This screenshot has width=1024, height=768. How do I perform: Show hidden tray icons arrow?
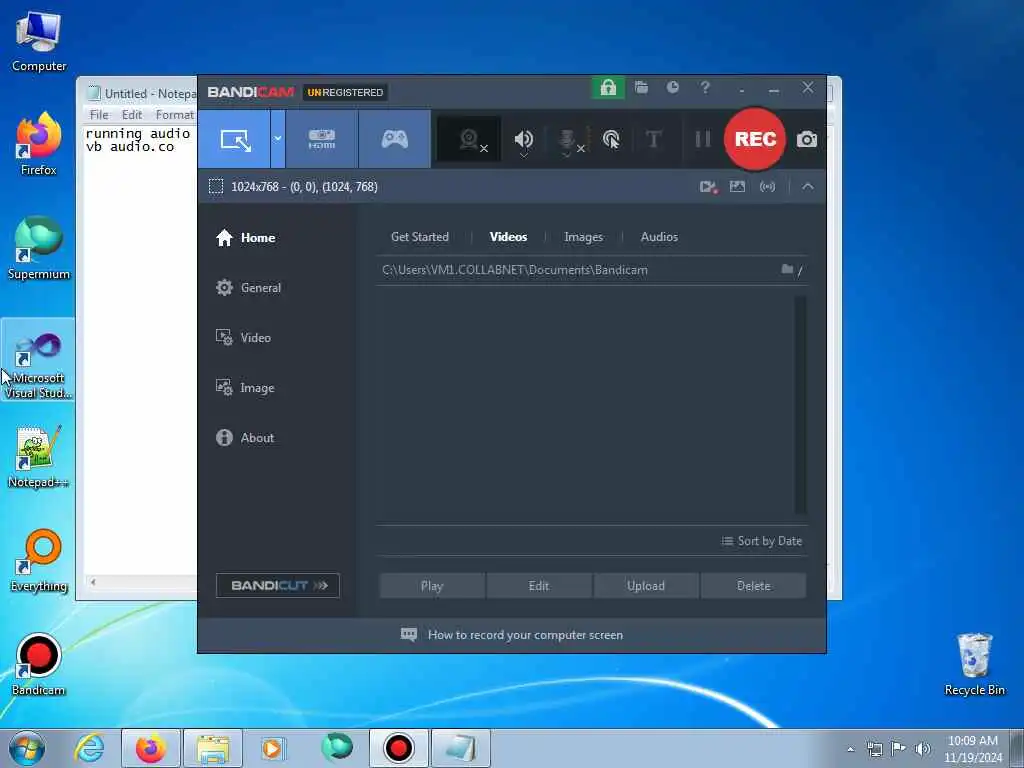click(850, 750)
